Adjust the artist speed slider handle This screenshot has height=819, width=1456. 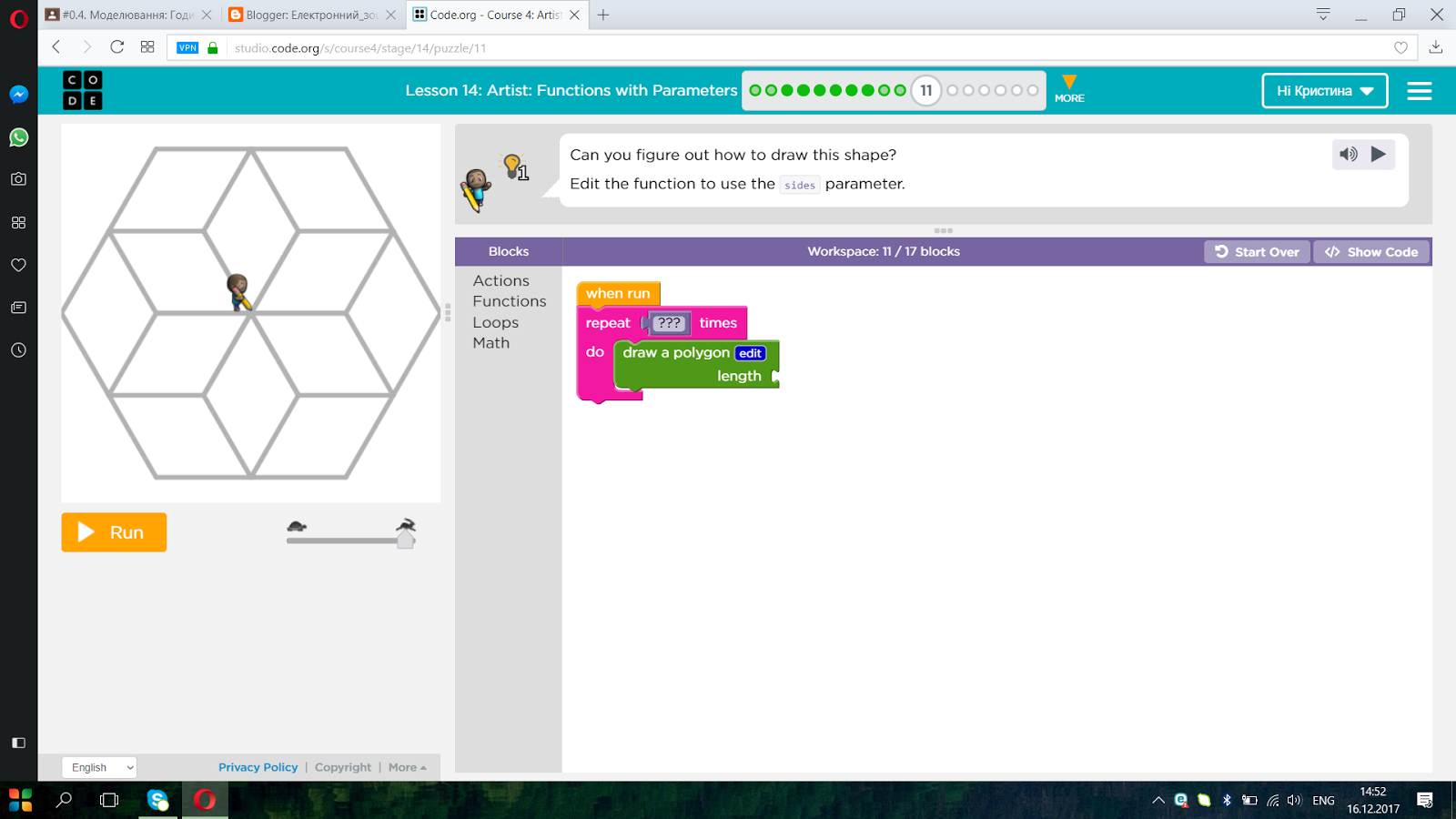pyautogui.click(x=406, y=540)
